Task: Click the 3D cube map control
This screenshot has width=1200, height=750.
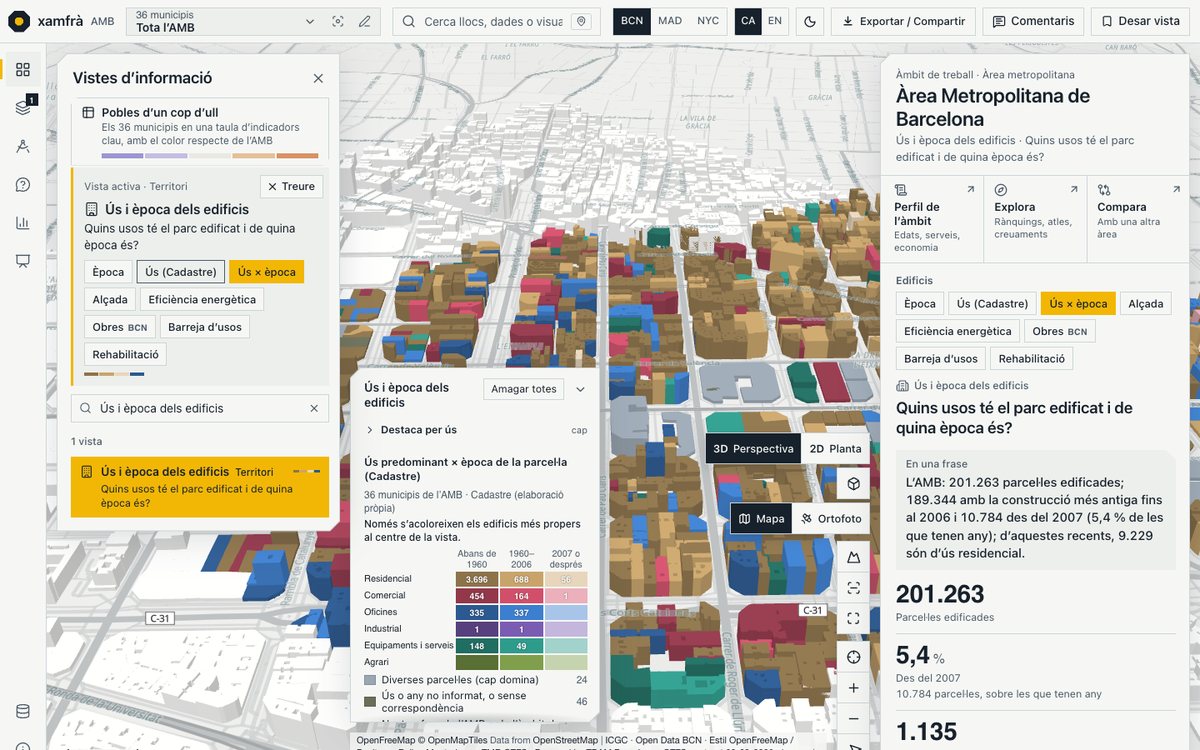Action: (x=853, y=484)
